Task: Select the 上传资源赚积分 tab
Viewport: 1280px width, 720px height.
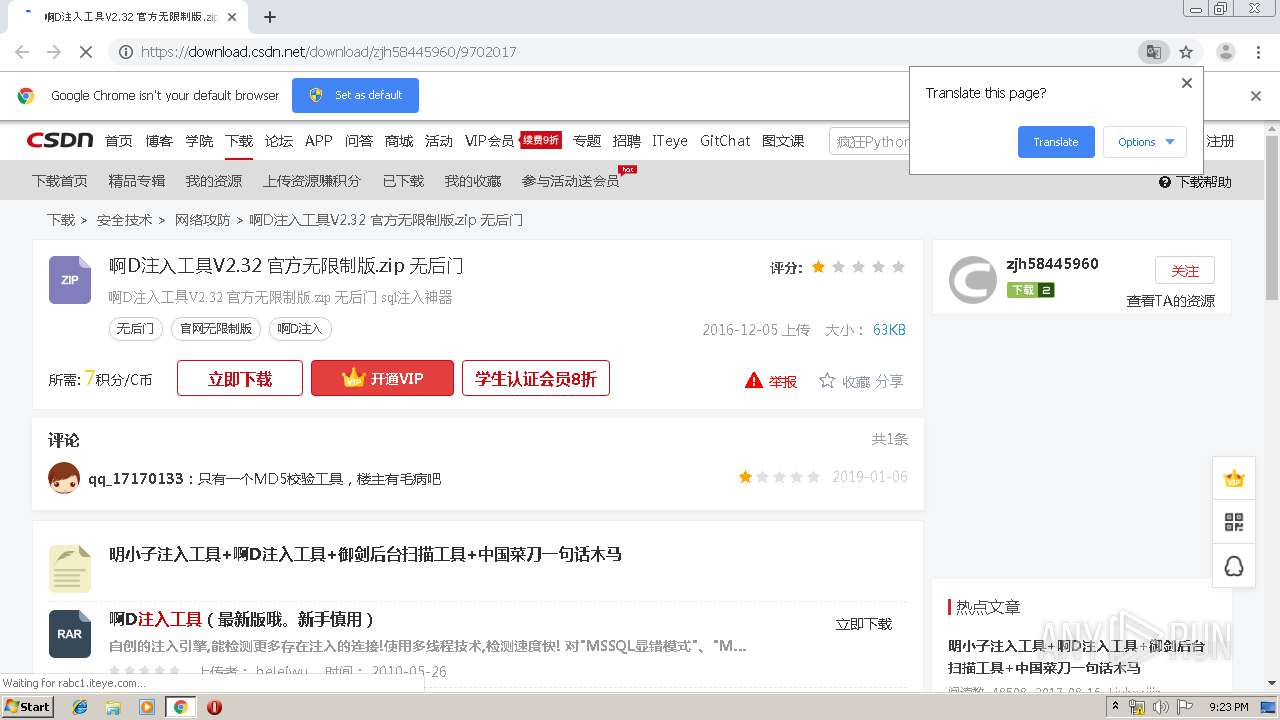Action: [312, 181]
